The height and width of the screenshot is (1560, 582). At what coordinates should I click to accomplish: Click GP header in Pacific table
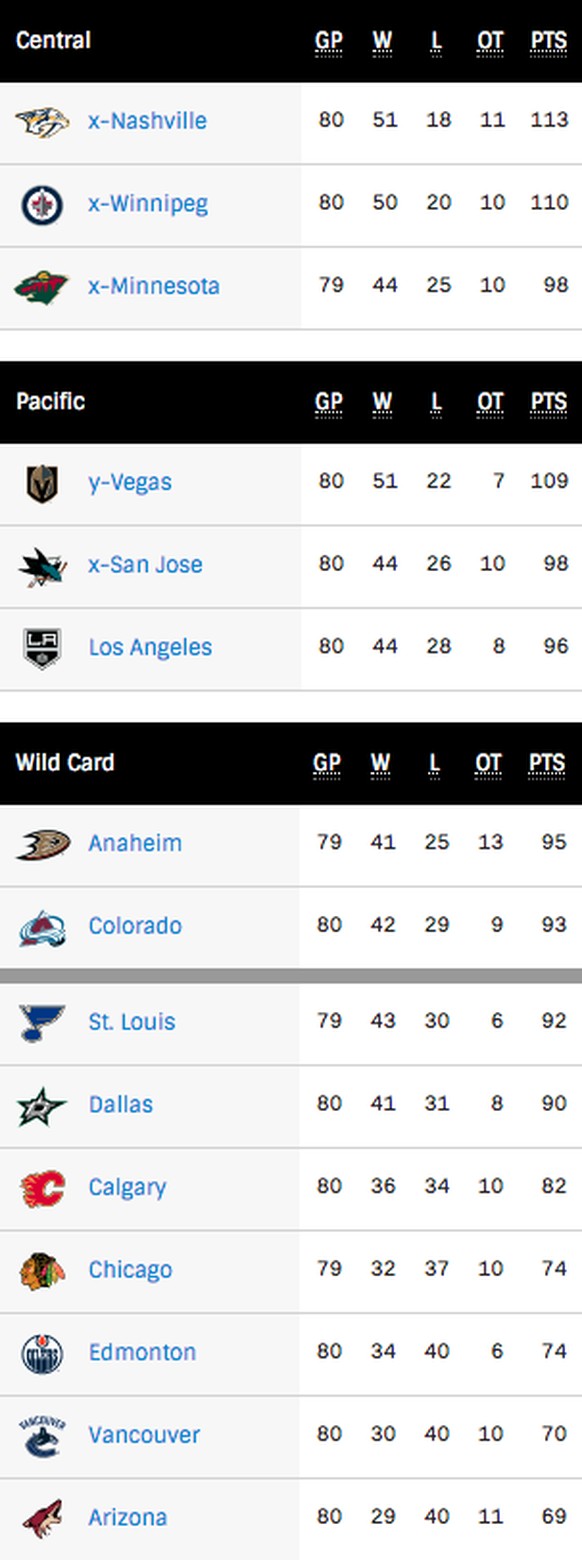click(329, 403)
